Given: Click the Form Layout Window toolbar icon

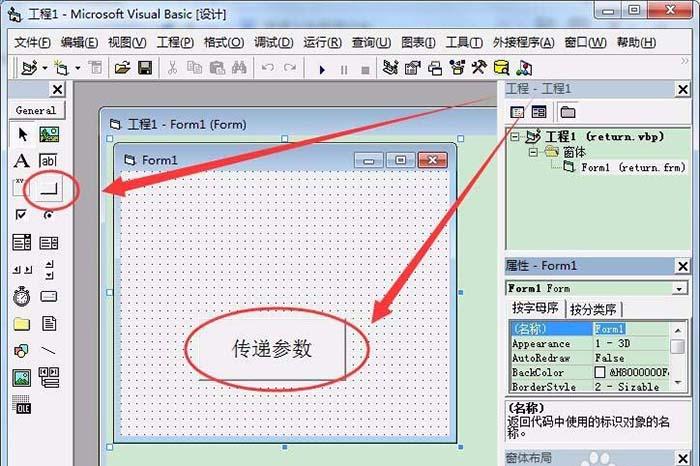Looking at the screenshot, I should (x=435, y=68).
